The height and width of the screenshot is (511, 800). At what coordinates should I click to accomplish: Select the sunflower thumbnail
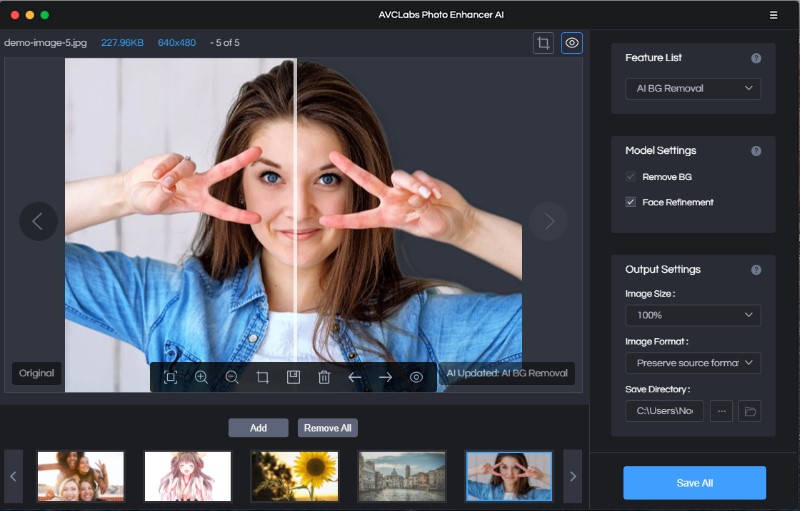click(294, 476)
